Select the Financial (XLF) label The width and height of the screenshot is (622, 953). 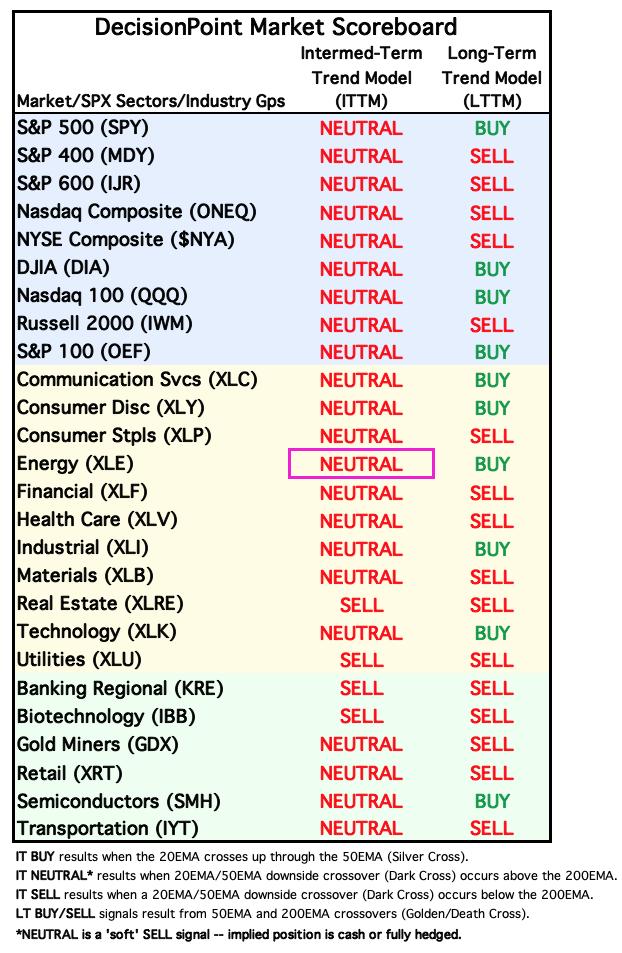click(x=82, y=492)
